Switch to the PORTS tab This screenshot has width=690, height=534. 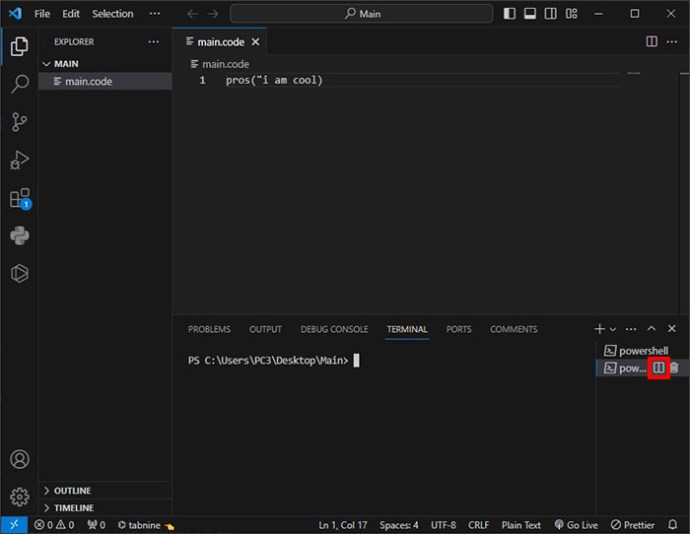click(x=459, y=329)
